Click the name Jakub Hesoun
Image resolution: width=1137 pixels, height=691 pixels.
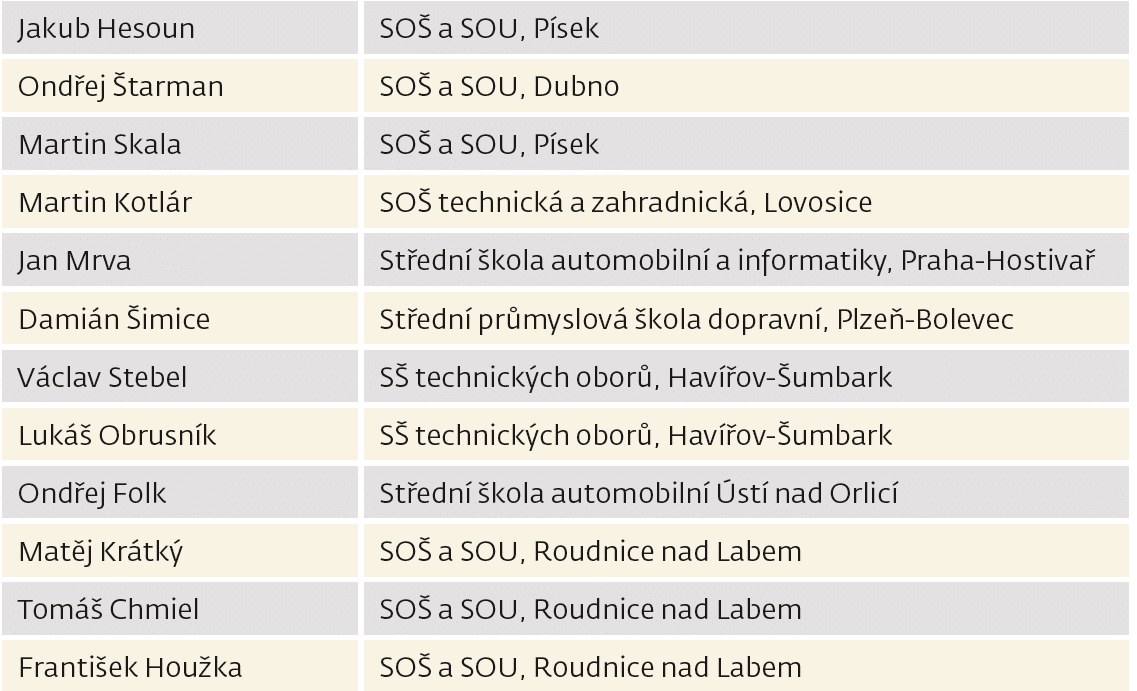tap(106, 28)
